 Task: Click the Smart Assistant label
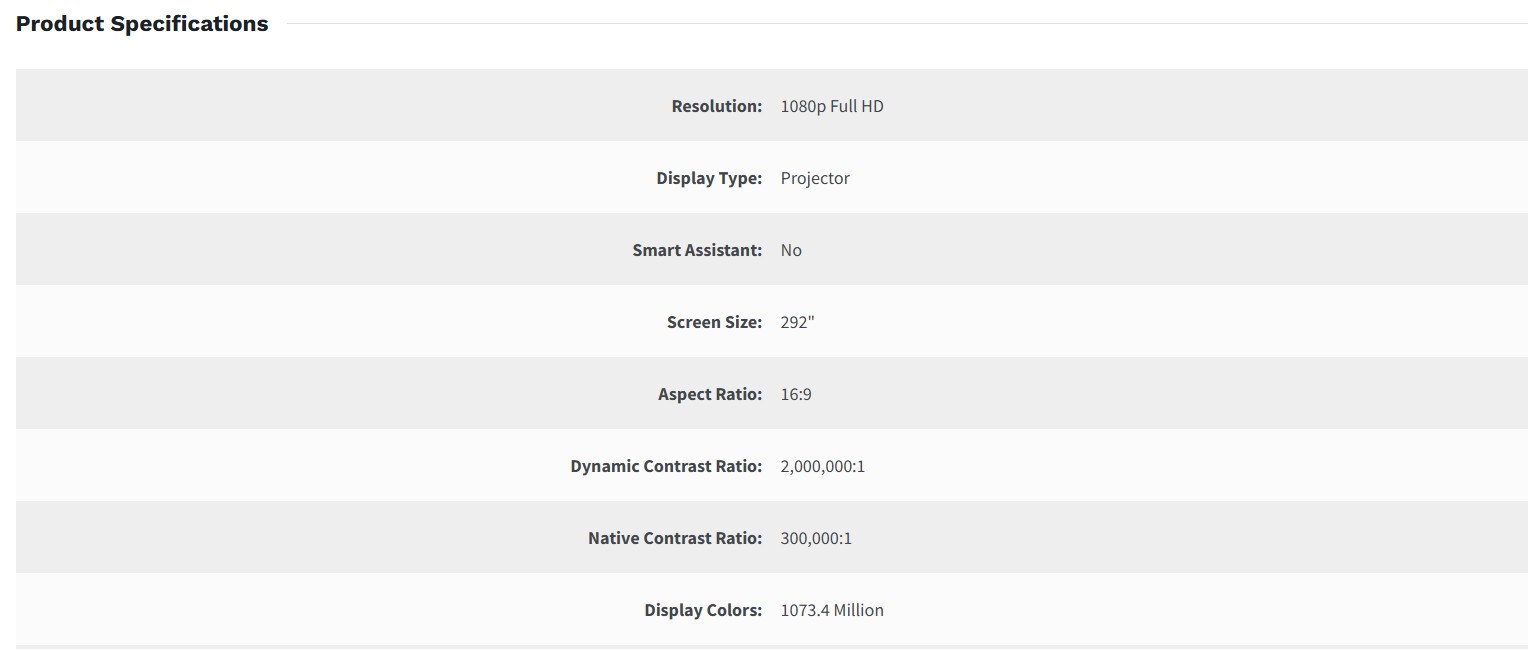pos(697,250)
